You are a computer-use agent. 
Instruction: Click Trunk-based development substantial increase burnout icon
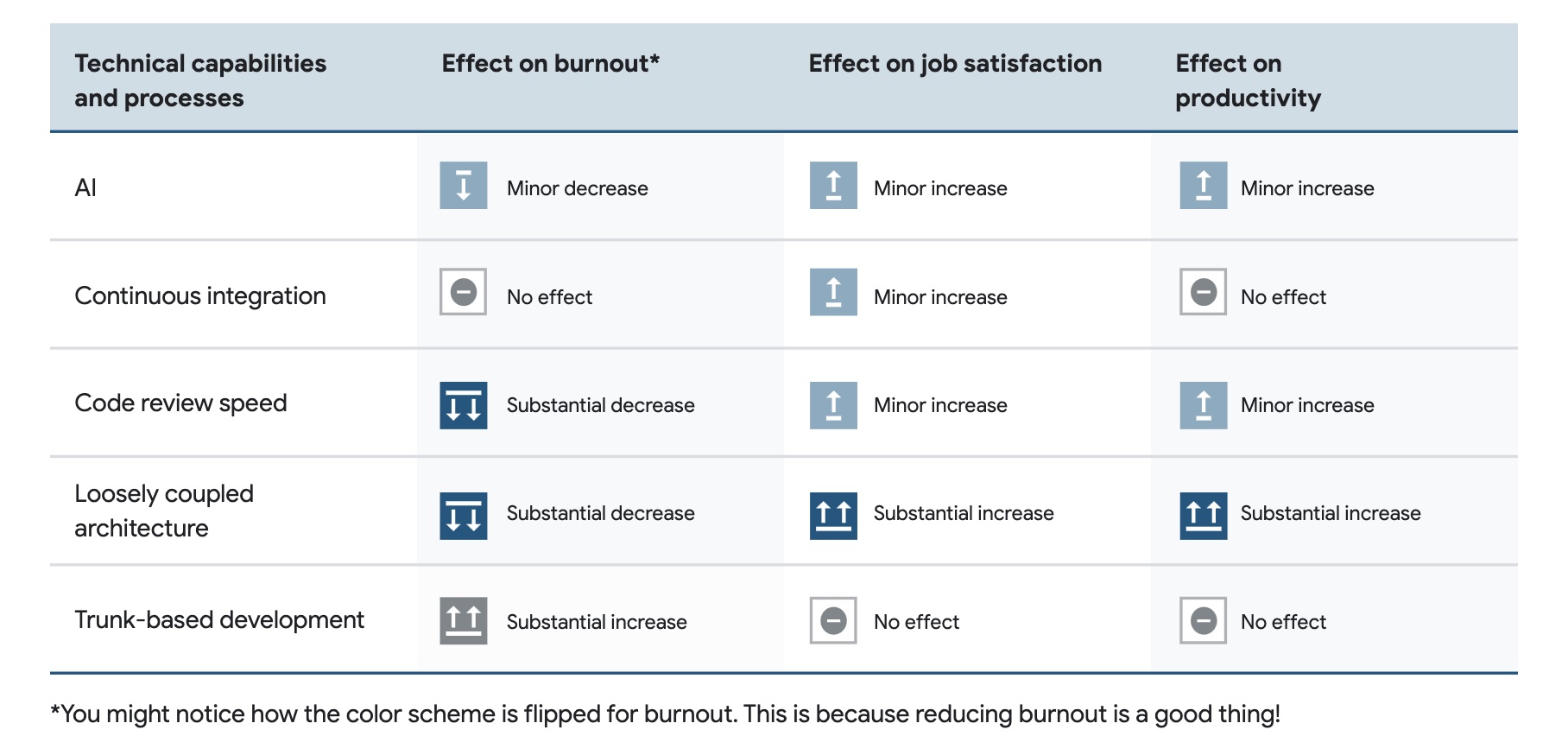(x=464, y=620)
